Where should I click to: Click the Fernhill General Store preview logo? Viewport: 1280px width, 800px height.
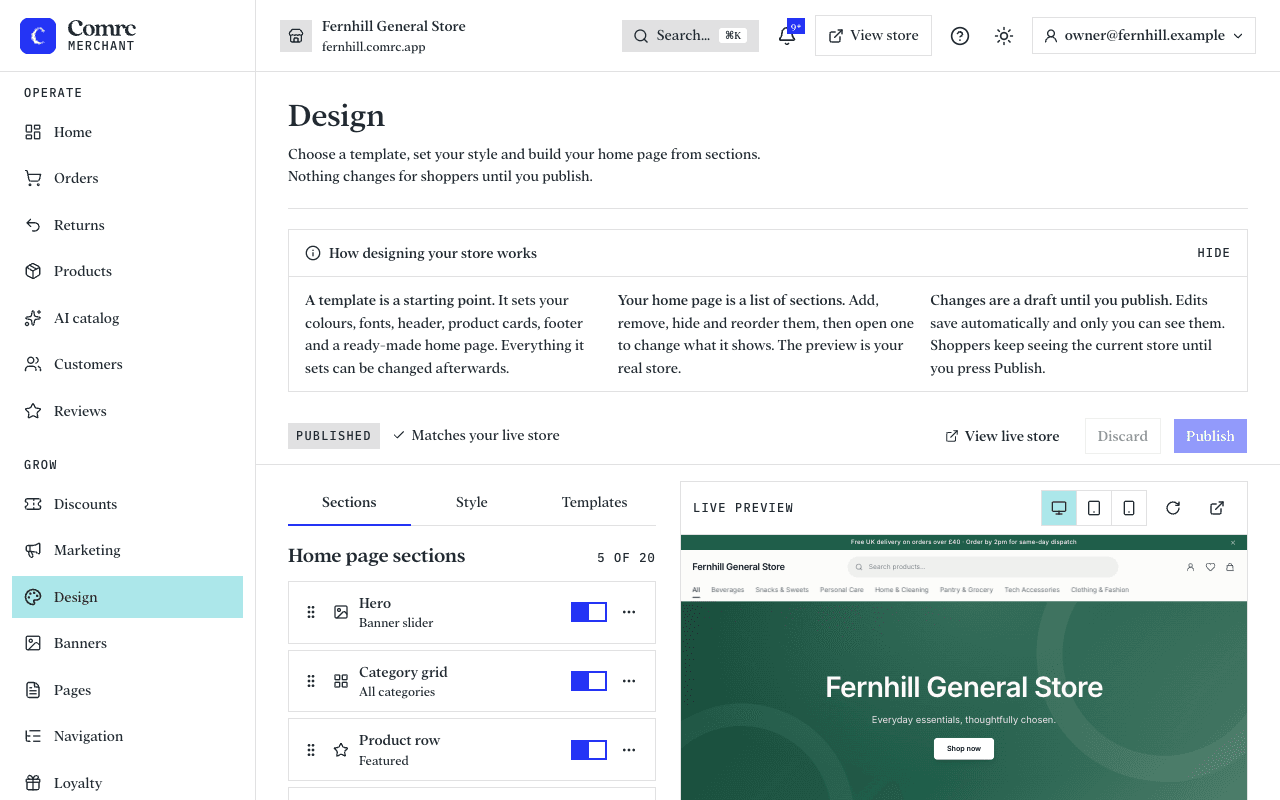pos(739,567)
